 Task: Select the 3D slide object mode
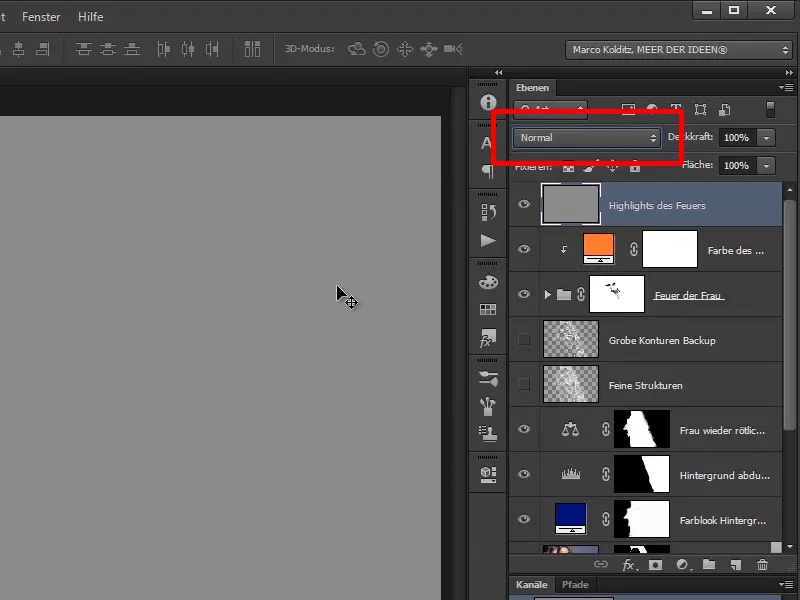pyautogui.click(x=429, y=49)
